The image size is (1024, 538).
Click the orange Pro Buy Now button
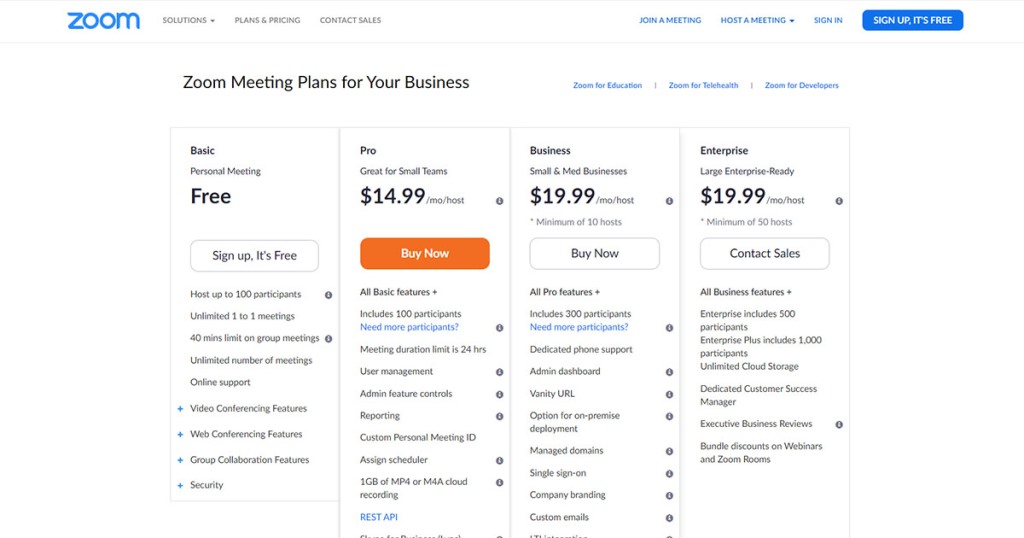(x=424, y=253)
